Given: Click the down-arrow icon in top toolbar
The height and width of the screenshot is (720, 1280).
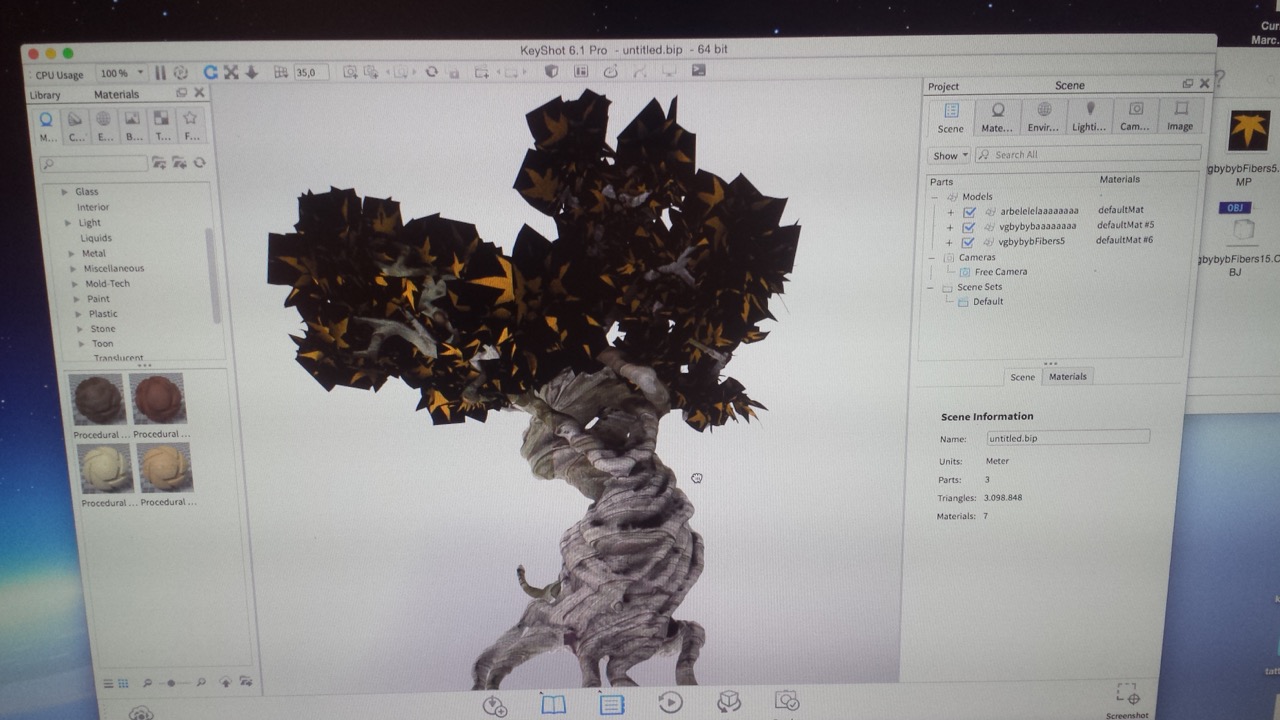Looking at the screenshot, I should point(251,72).
